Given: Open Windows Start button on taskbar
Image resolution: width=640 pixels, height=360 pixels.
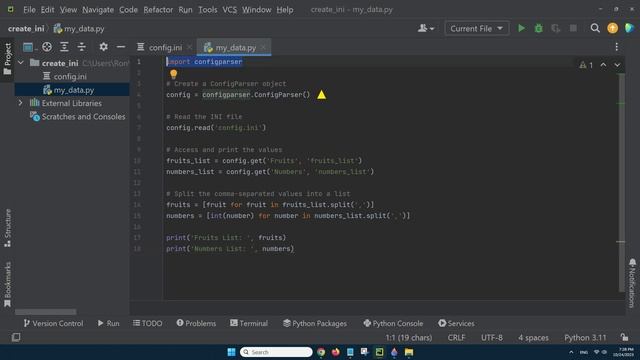Looking at the screenshot, I should [x=231, y=352].
